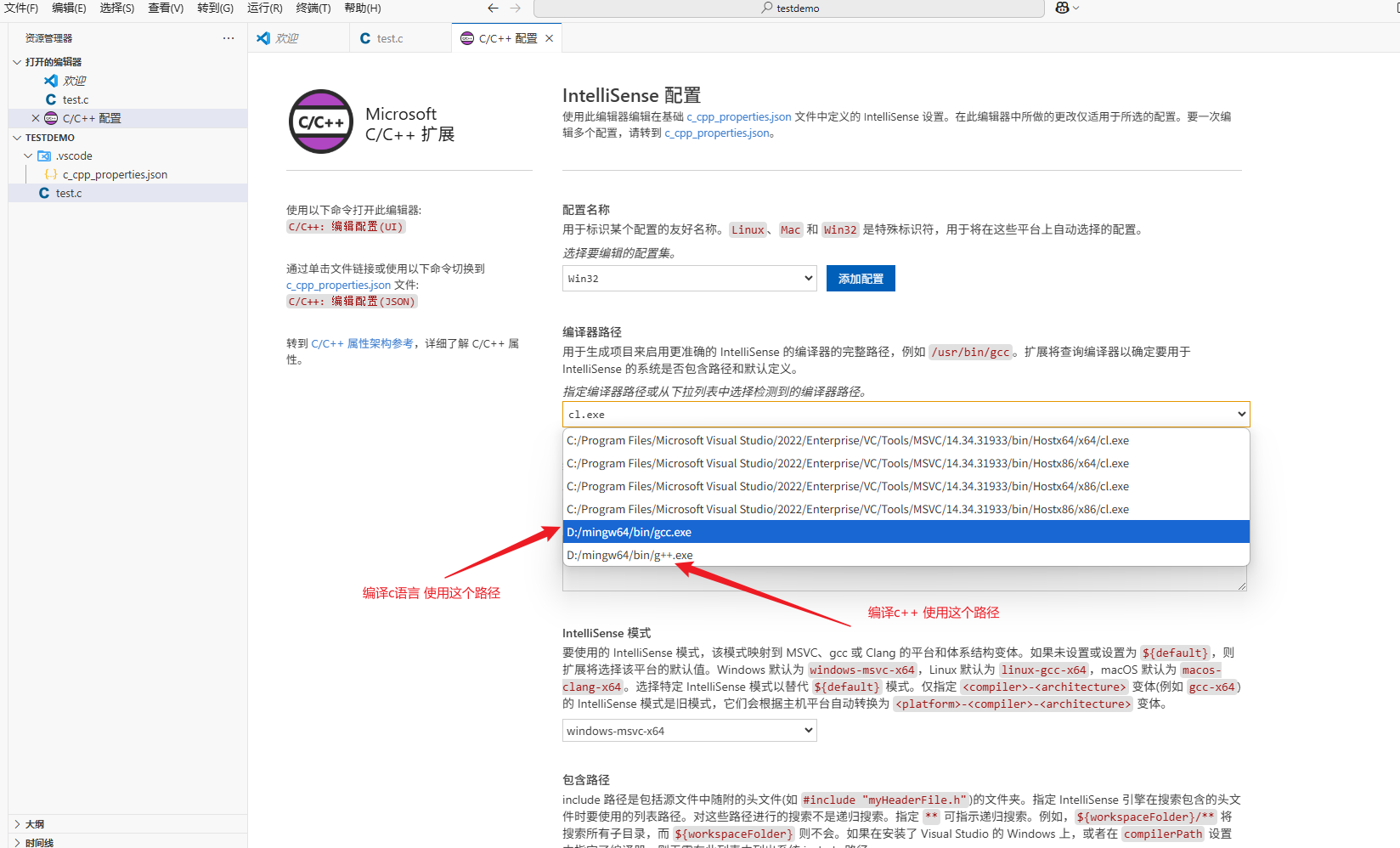Click the text area resize grip
1400x848 pixels.
tap(1242, 585)
